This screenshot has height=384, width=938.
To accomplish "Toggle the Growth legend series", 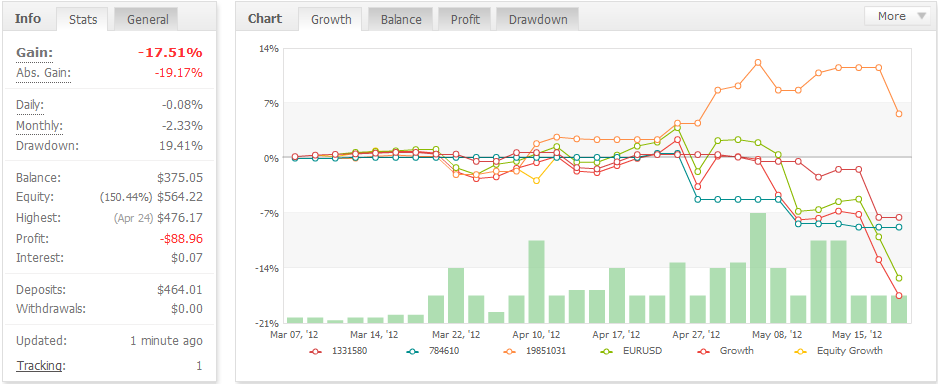I will (x=726, y=351).
